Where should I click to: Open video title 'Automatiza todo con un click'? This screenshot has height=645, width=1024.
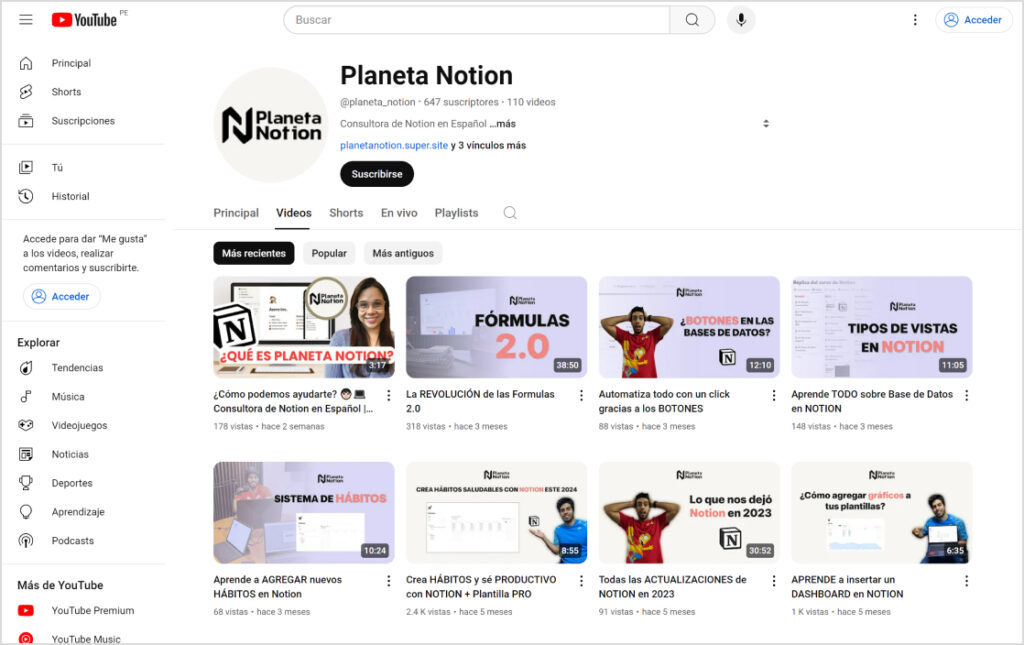pos(664,401)
